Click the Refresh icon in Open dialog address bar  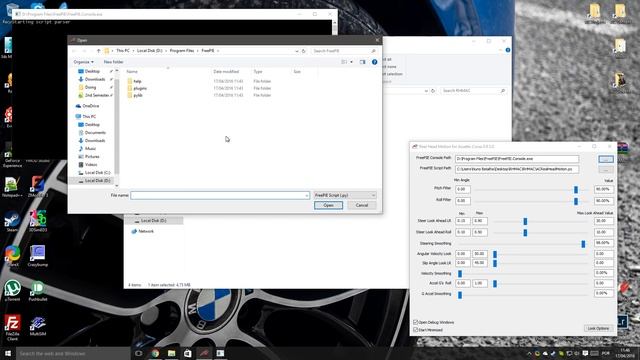tap(303, 51)
